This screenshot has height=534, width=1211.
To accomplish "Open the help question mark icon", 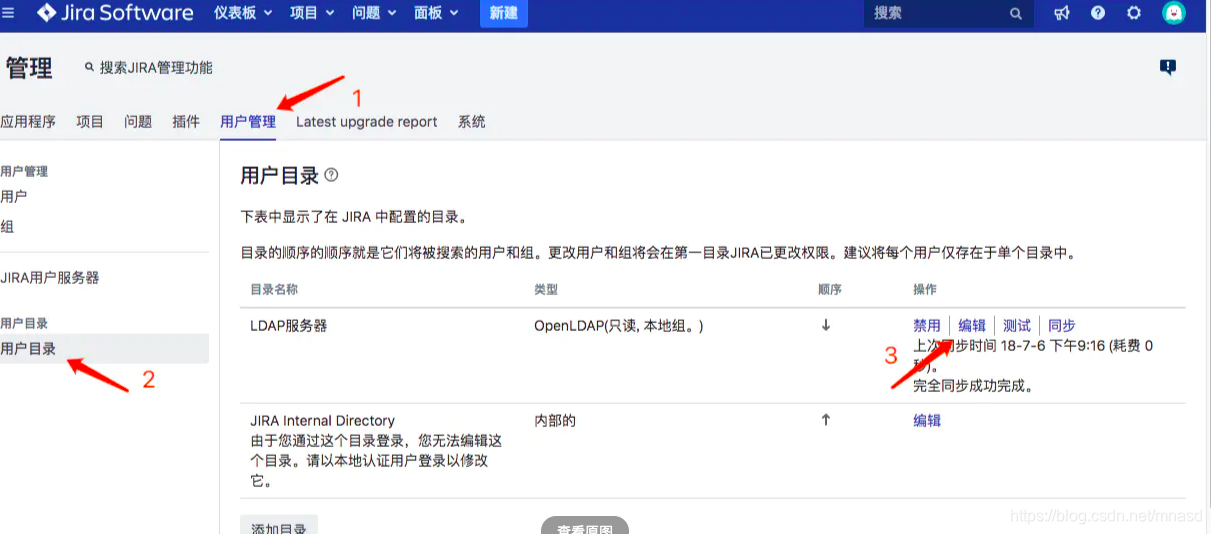I will (x=1098, y=13).
